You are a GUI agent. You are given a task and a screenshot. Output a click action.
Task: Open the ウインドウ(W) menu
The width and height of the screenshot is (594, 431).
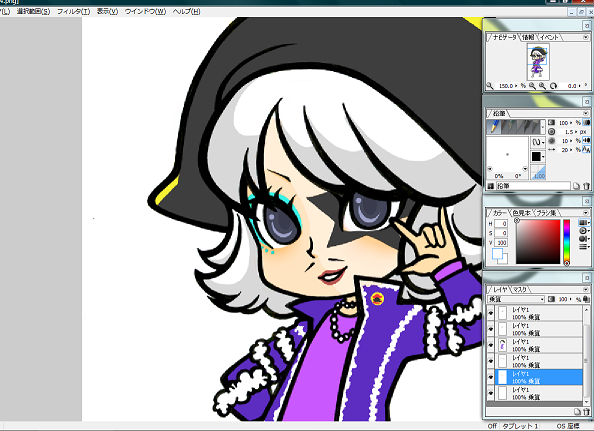145,11
